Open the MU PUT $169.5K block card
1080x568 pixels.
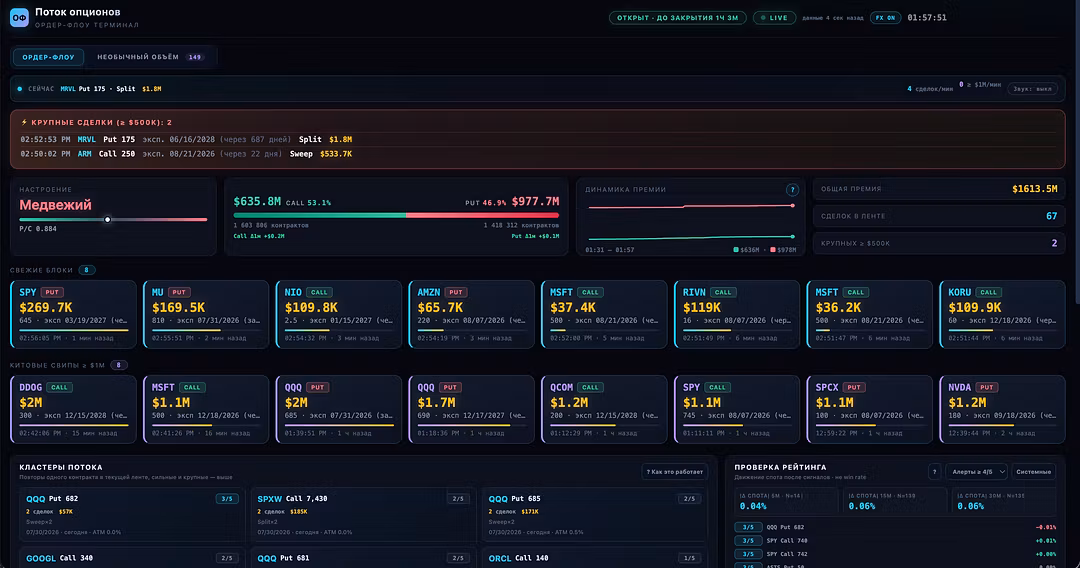point(206,314)
